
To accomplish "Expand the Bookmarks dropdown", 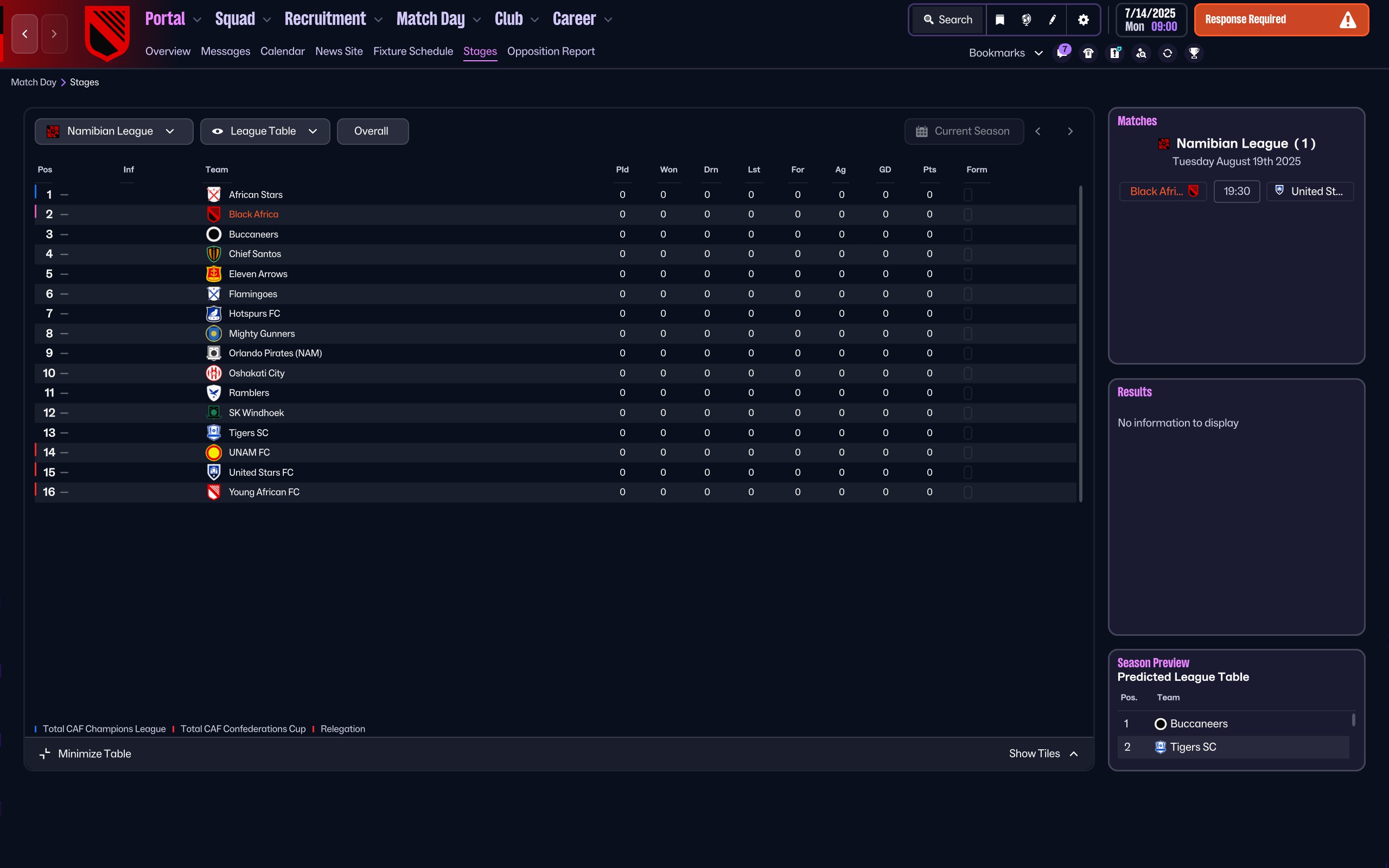I will click(x=1005, y=53).
